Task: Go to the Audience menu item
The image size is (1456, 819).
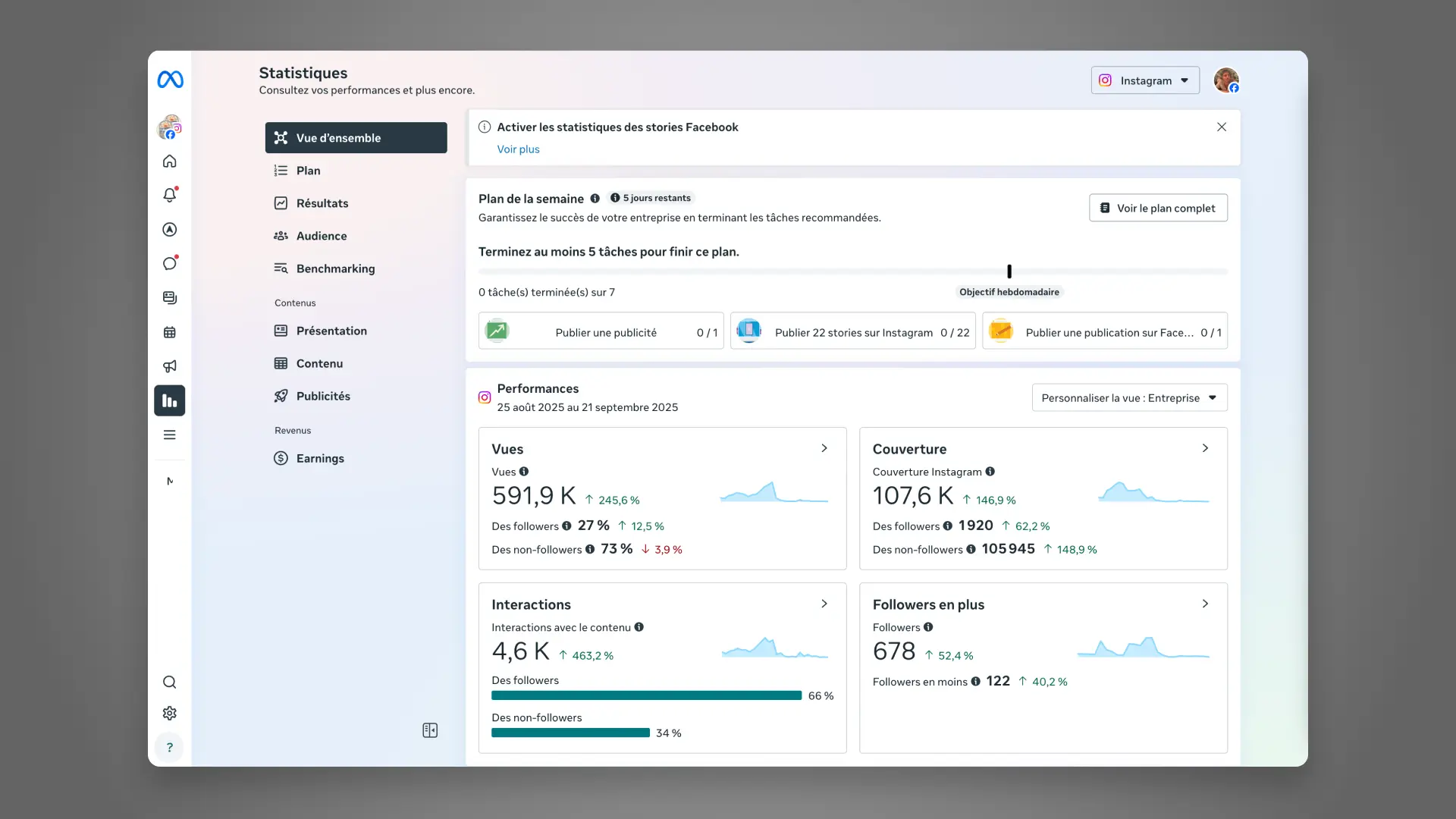Action: click(x=322, y=236)
